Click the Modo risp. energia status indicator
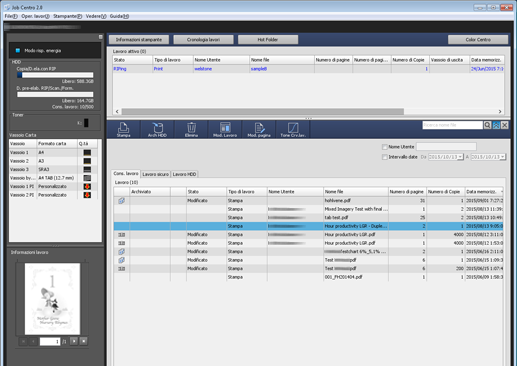517x366 pixels. click(x=18, y=51)
